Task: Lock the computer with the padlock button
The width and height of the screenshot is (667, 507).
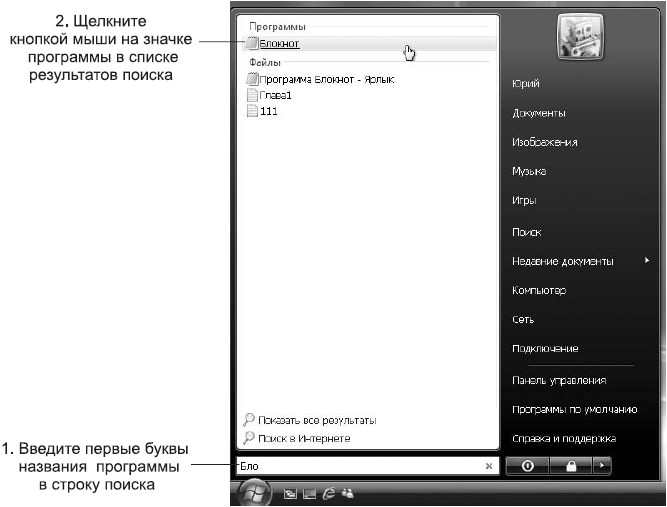Action: (x=569, y=466)
